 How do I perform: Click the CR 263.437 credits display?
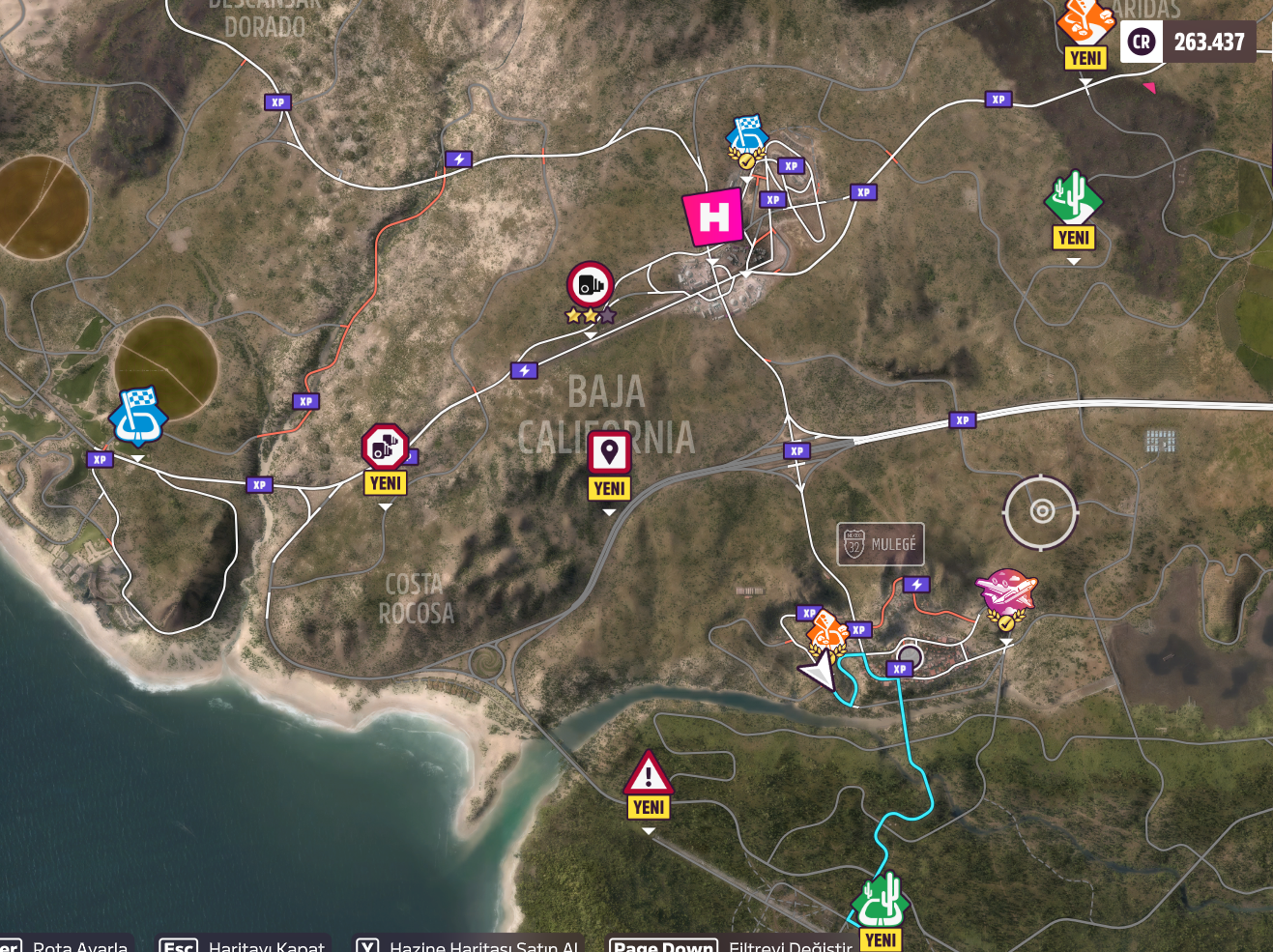(x=1188, y=42)
